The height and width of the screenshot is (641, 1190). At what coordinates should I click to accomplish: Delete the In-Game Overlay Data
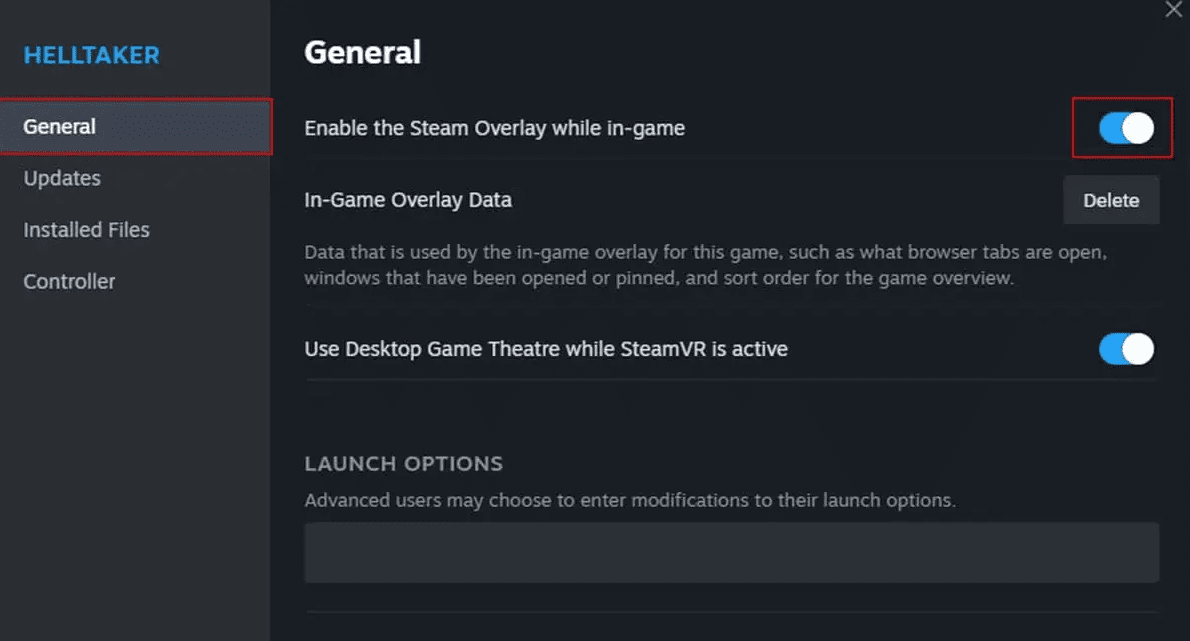pos(1110,199)
